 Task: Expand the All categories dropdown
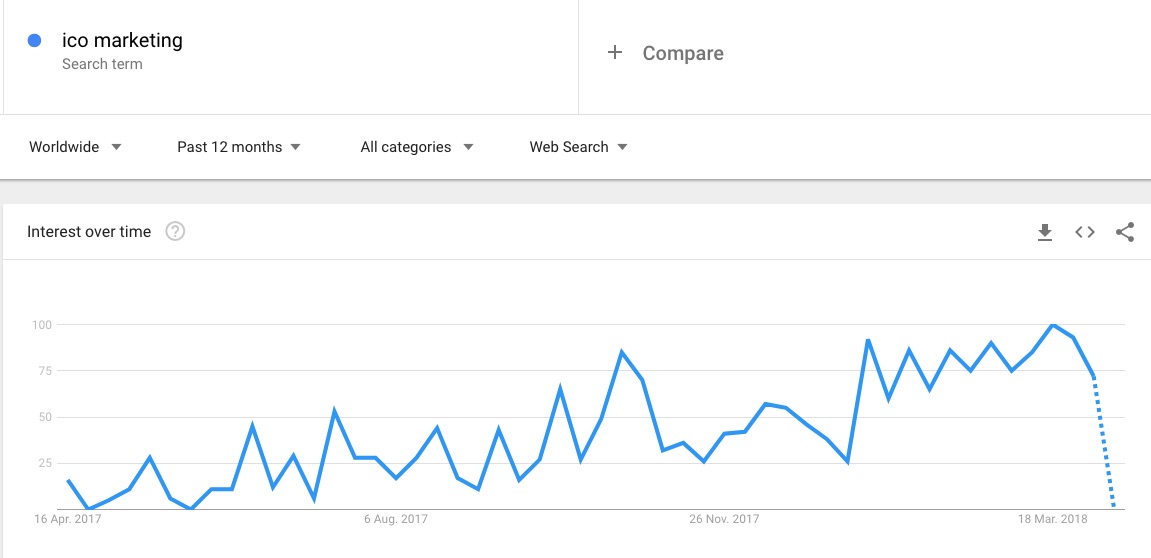(x=416, y=147)
